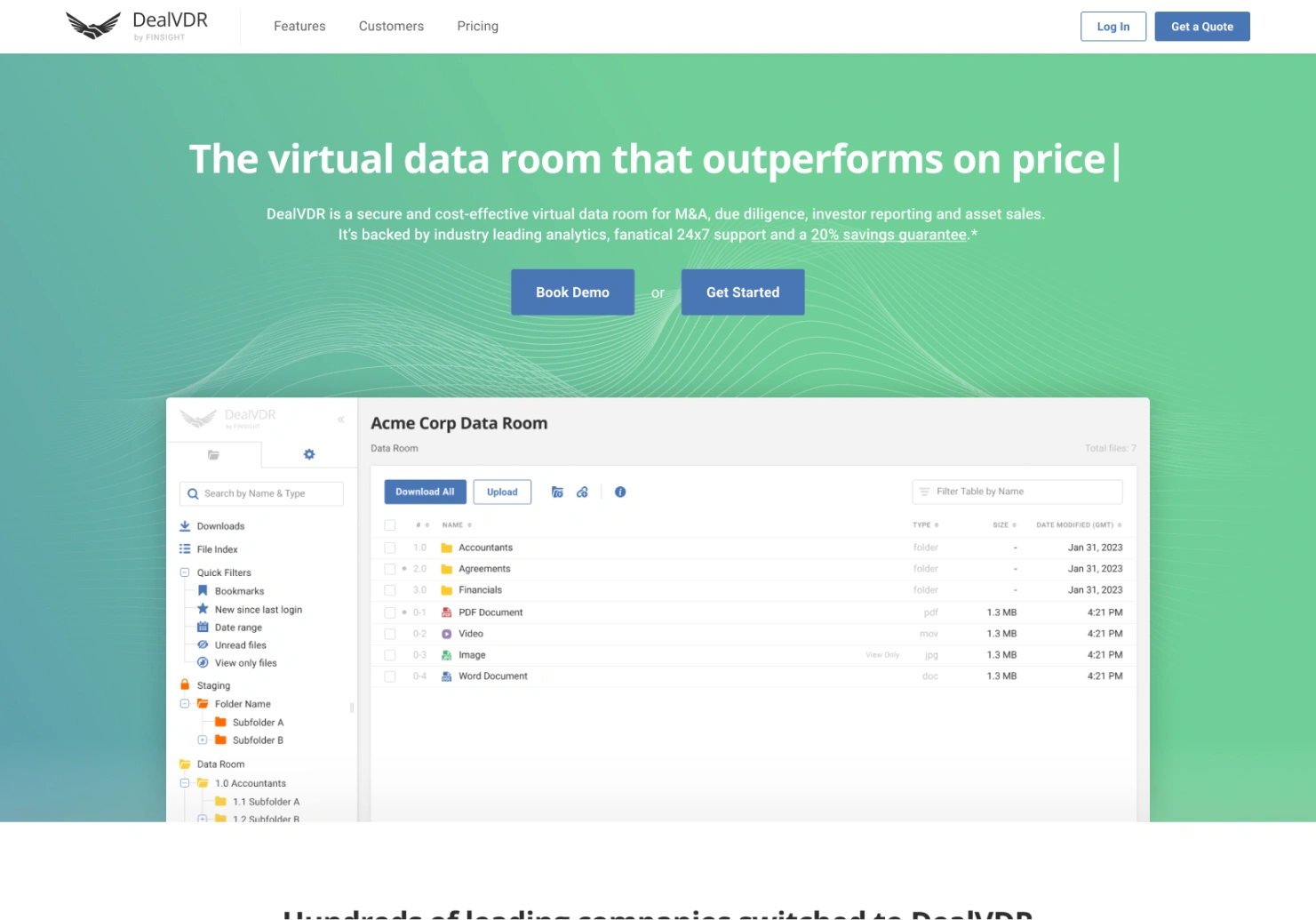The image size is (1316, 920).
Task: Open the Features menu item
Action: tap(299, 27)
